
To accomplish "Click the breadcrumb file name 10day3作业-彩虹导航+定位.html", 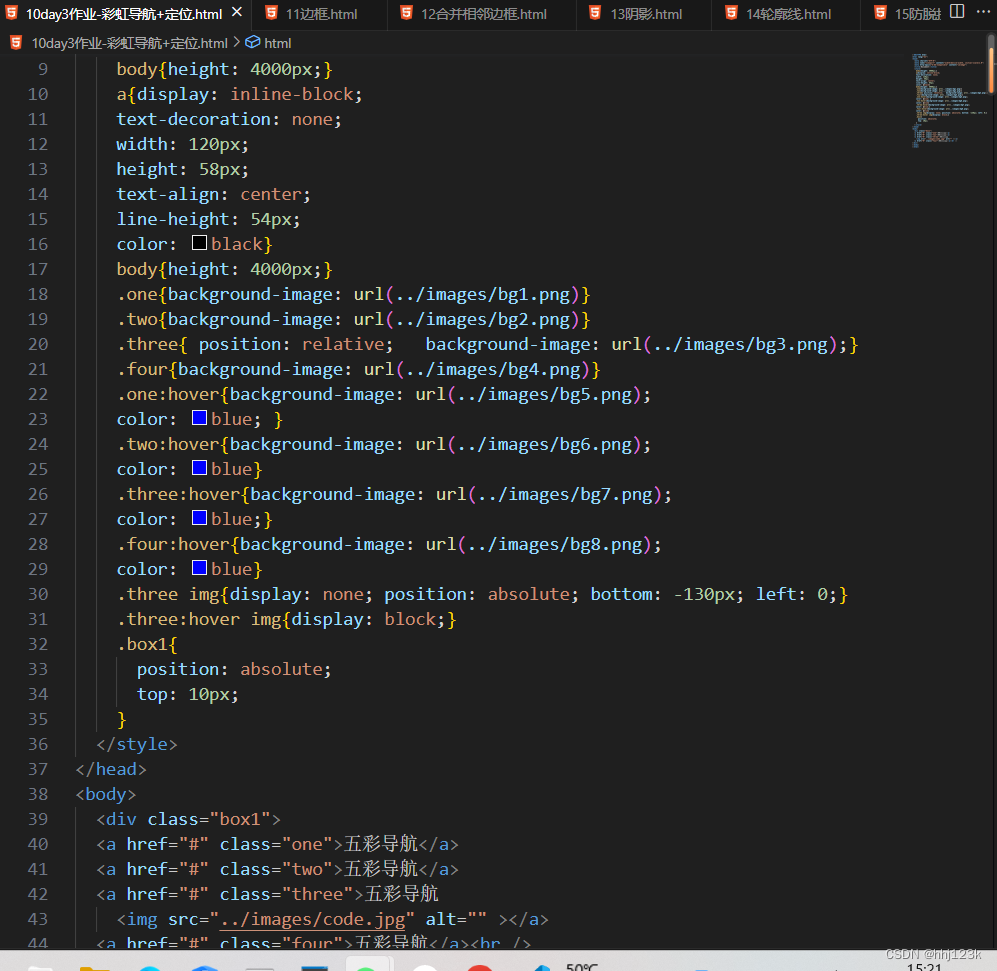I will (x=129, y=43).
